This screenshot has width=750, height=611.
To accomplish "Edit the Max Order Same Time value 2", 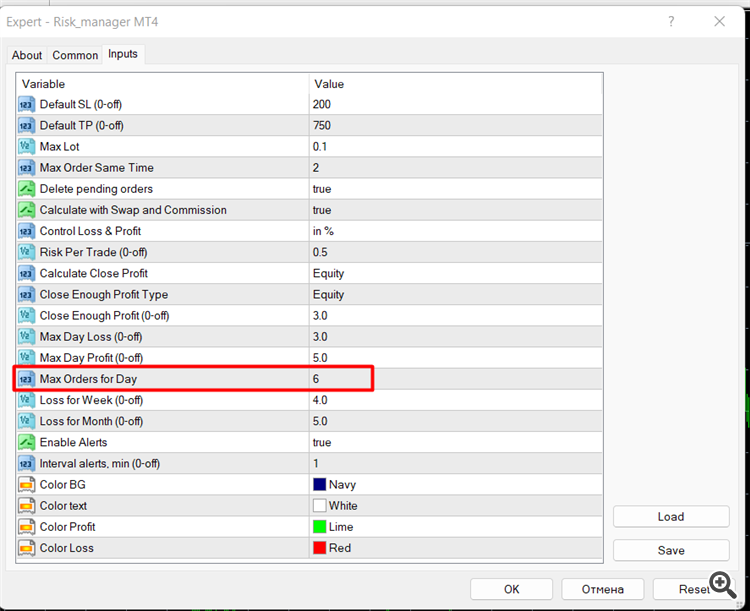I will point(456,167).
